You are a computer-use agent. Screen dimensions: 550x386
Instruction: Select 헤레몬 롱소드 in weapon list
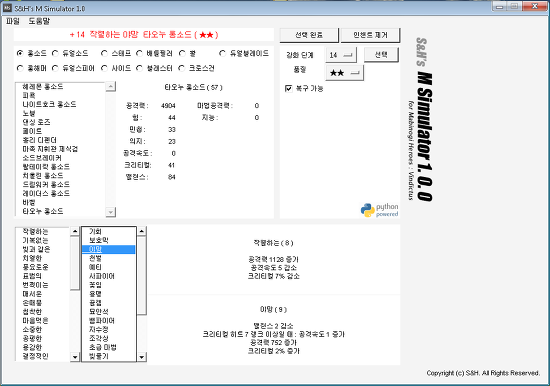coord(43,86)
